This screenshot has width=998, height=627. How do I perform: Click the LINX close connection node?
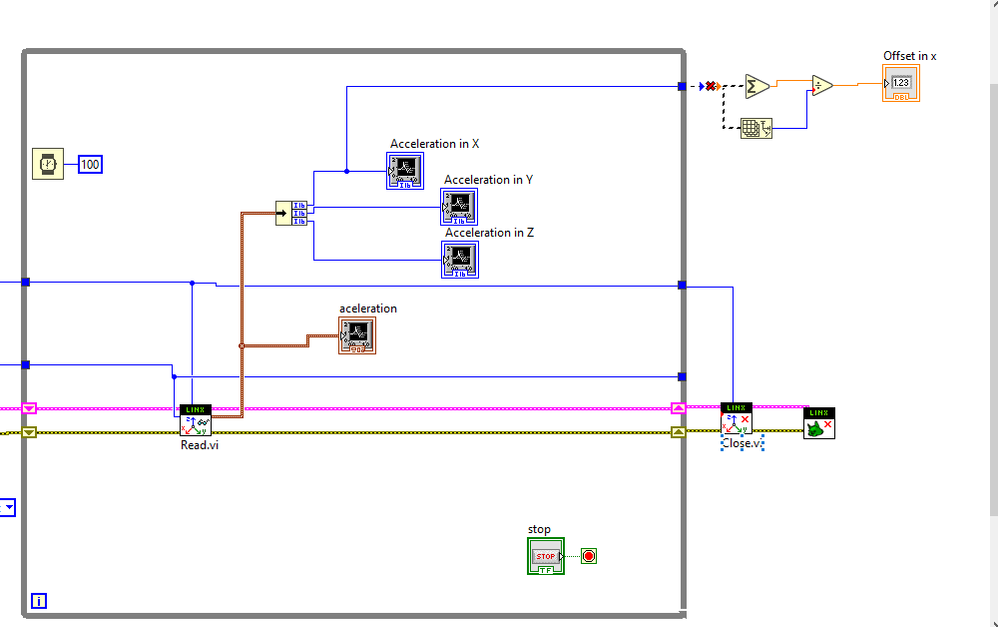point(819,423)
